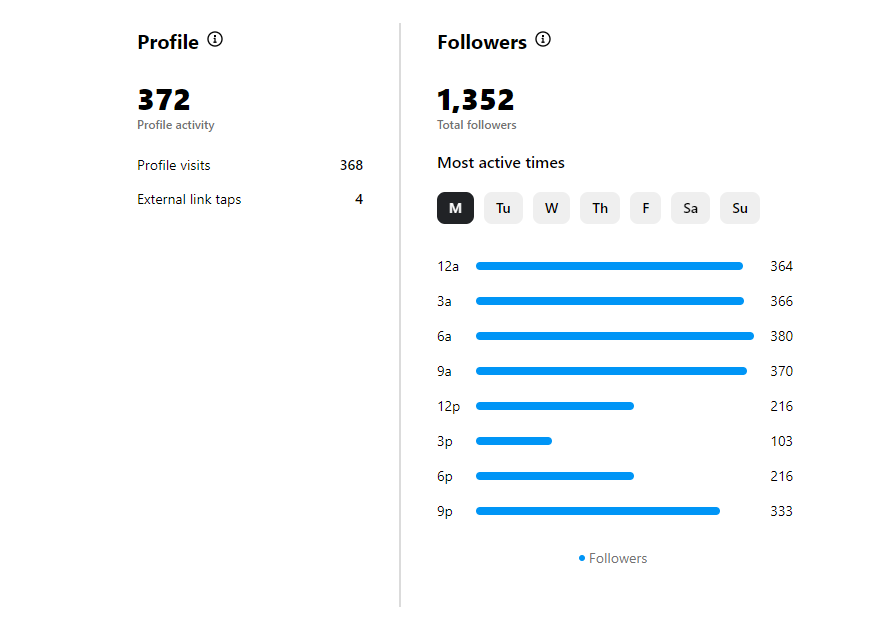Select the Saturday day button
The height and width of the screenshot is (624, 889).
690,208
